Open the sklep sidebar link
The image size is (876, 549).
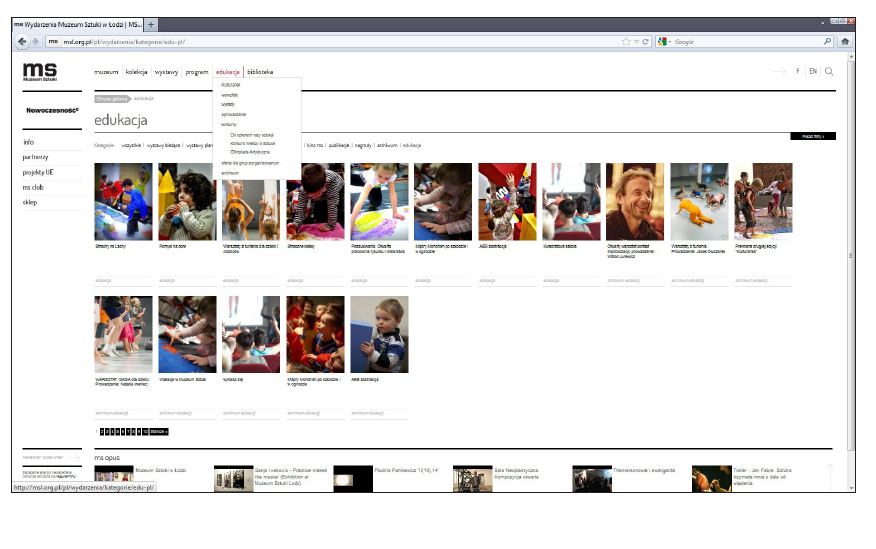(30, 203)
